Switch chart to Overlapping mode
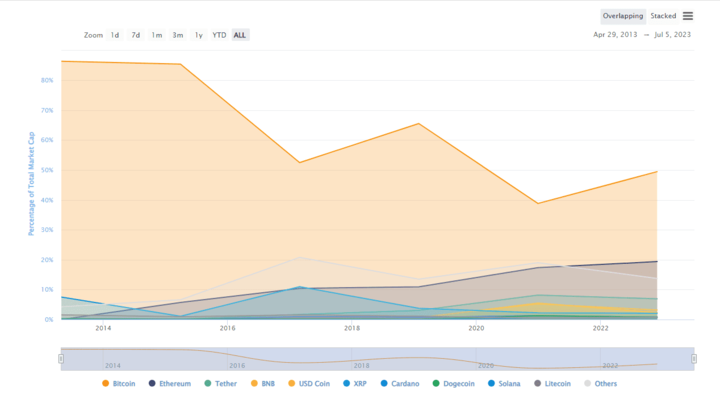 pos(623,16)
